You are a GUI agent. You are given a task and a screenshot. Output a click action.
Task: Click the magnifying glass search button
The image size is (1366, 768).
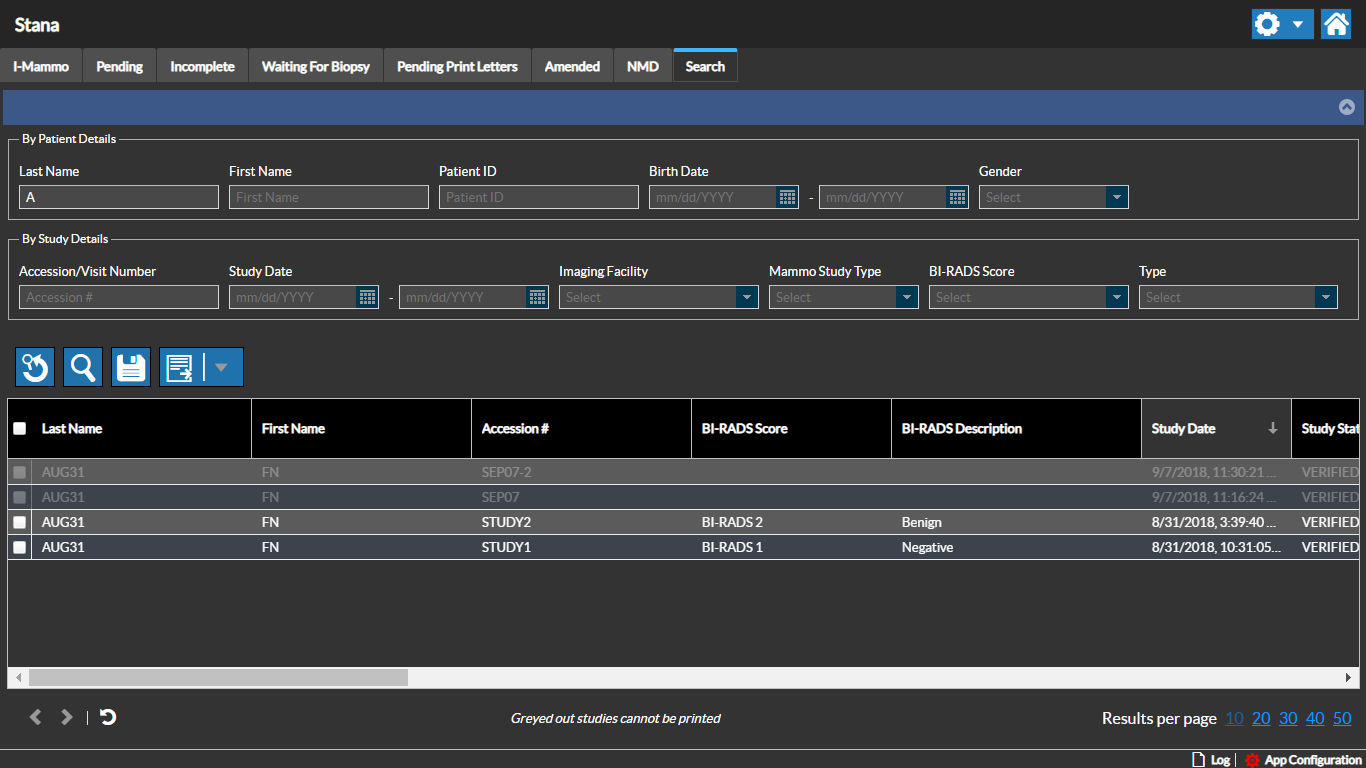pos(83,367)
